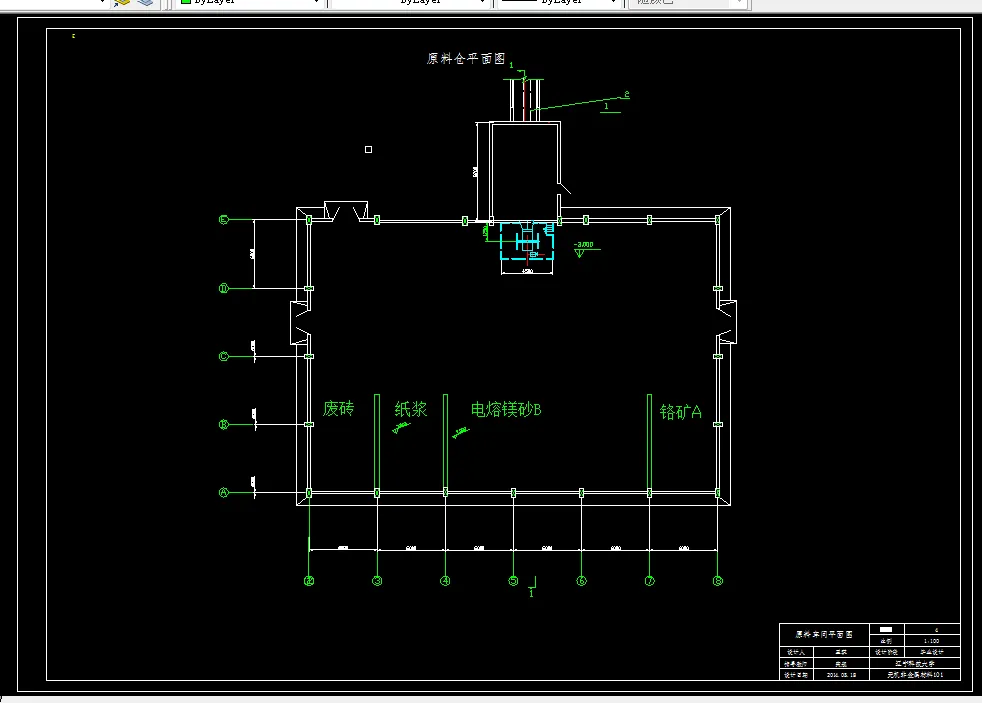Click the white filled rectangle in title block
This screenshot has width=982, height=703.
tap(886, 630)
